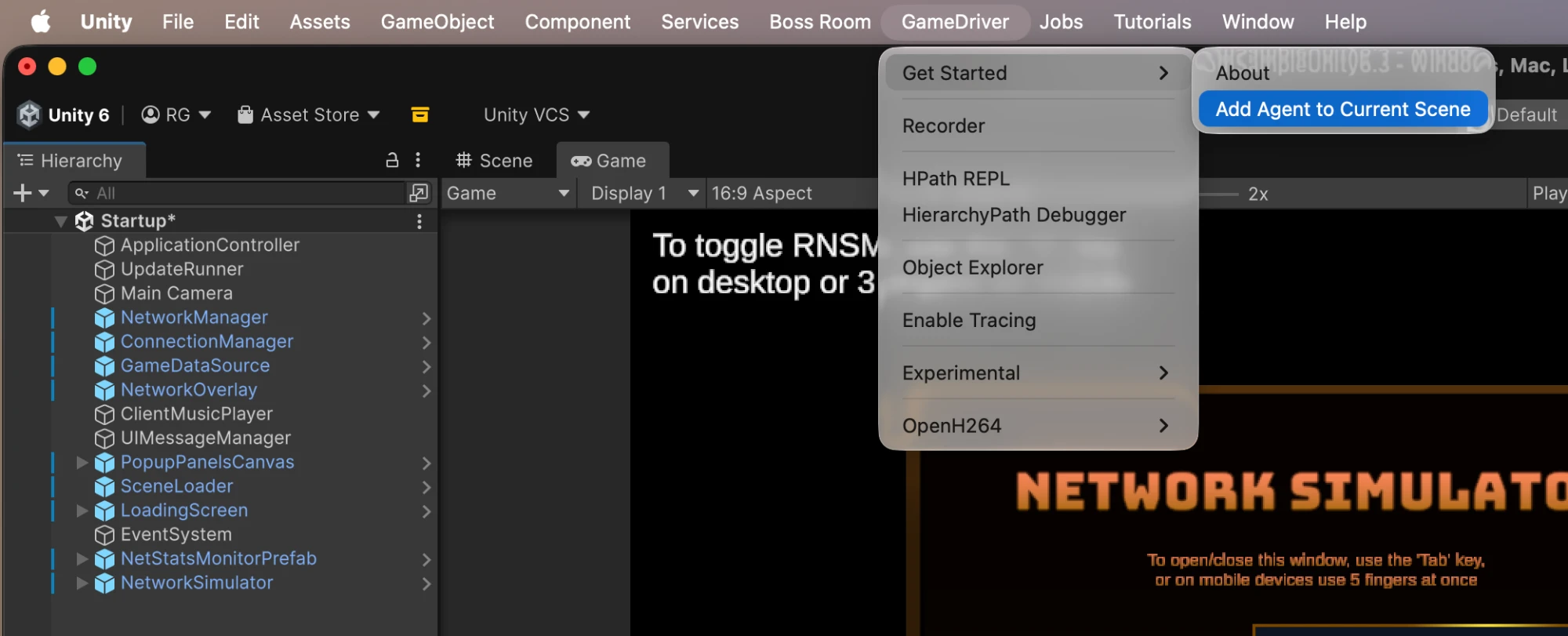
Task: Click the Apple menu icon
Action: pyautogui.click(x=41, y=22)
